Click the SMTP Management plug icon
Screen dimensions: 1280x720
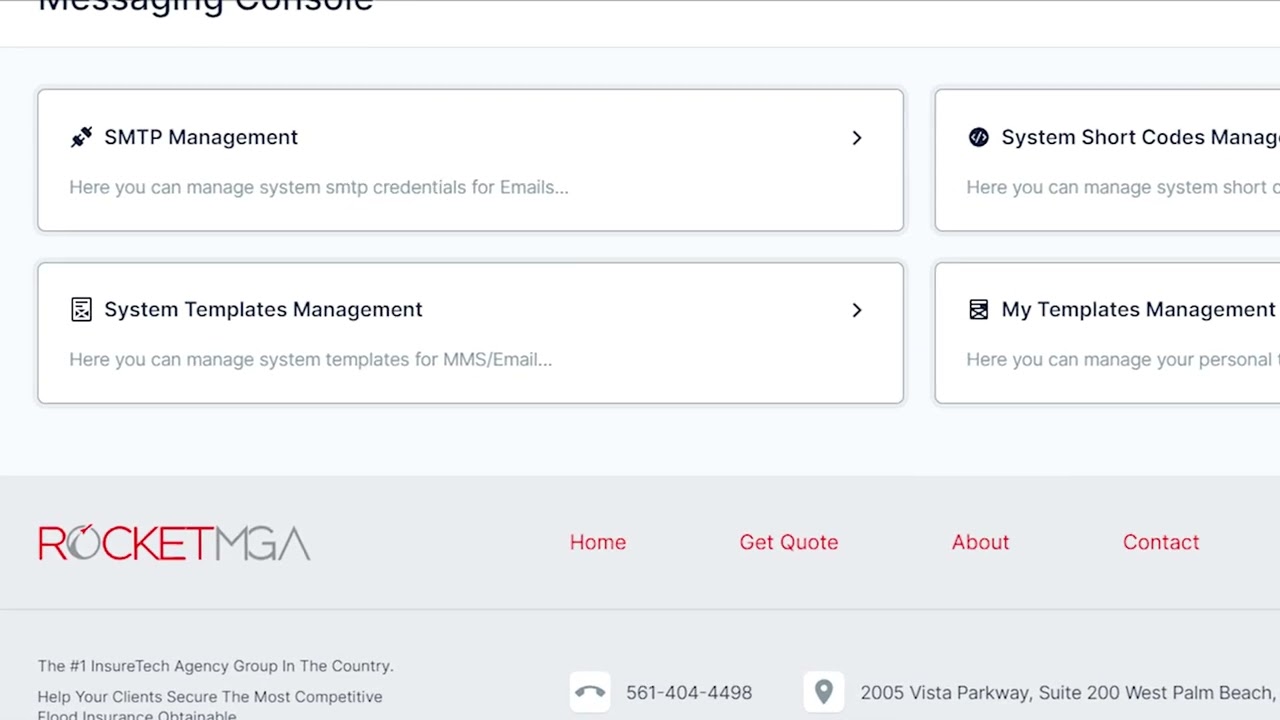point(81,137)
